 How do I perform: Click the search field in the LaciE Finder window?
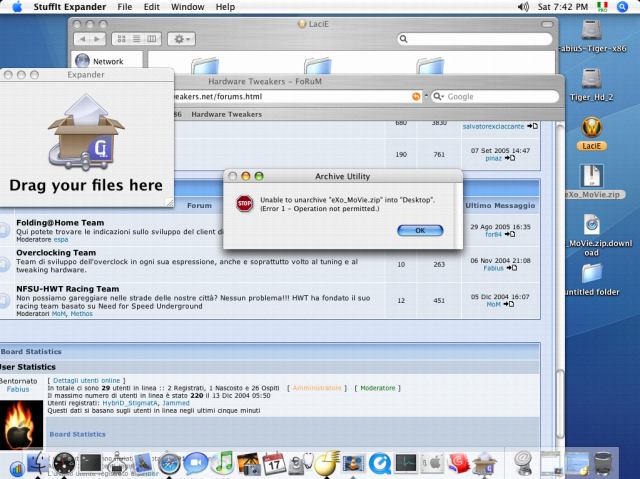pos(475,39)
